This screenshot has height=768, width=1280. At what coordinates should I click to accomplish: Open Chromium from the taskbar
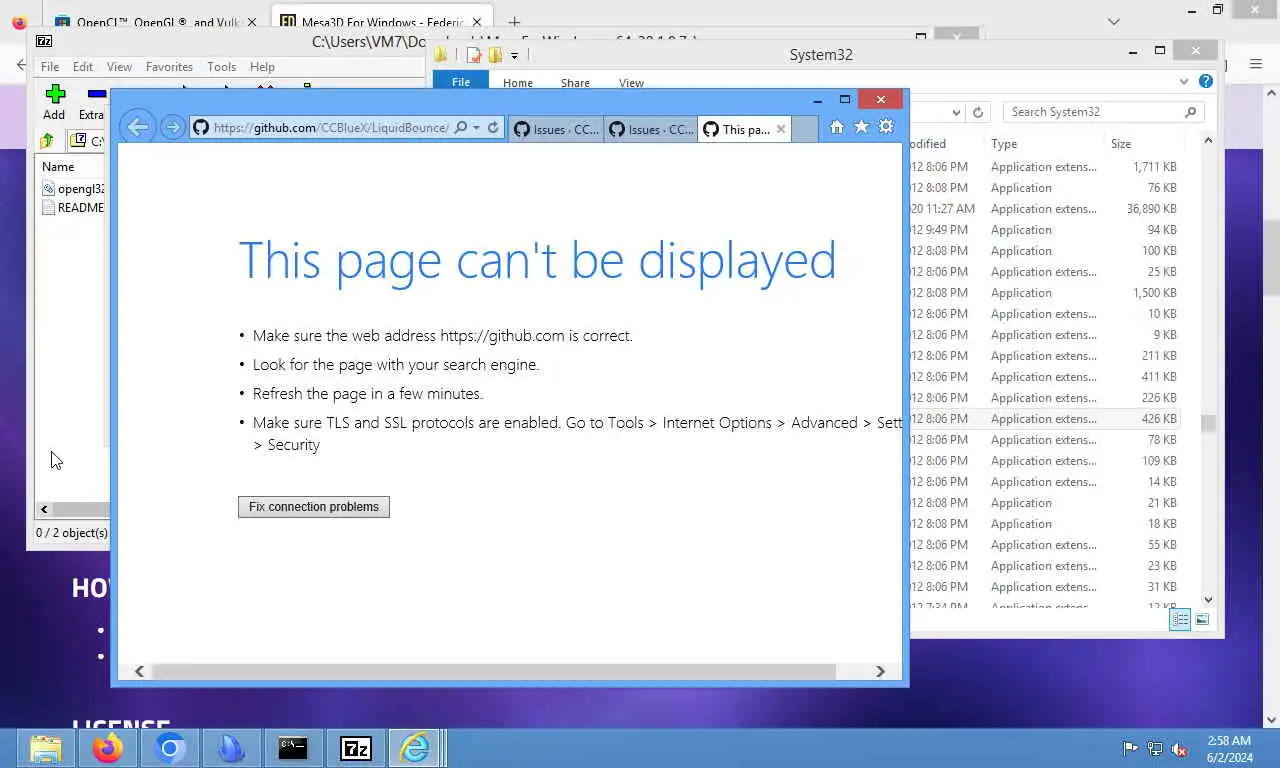pos(169,748)
